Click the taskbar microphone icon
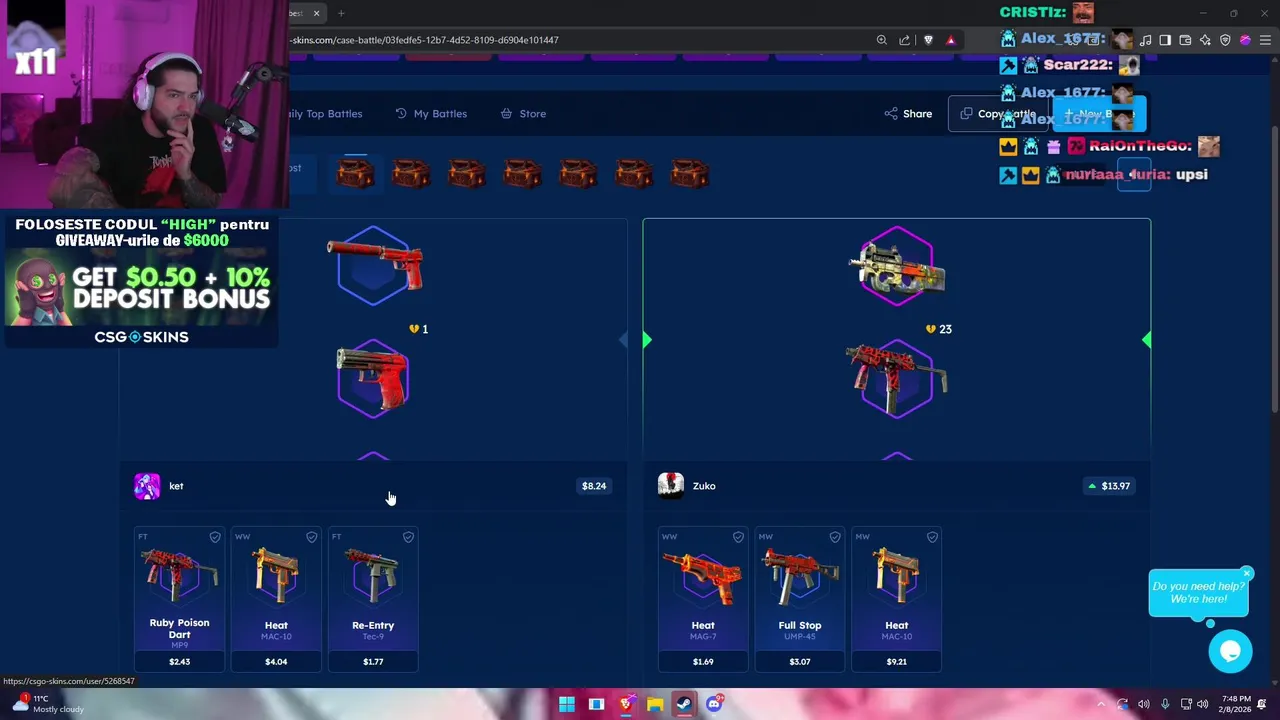Viewport: 1280px width, 720px height. [x=1165, y=704]
